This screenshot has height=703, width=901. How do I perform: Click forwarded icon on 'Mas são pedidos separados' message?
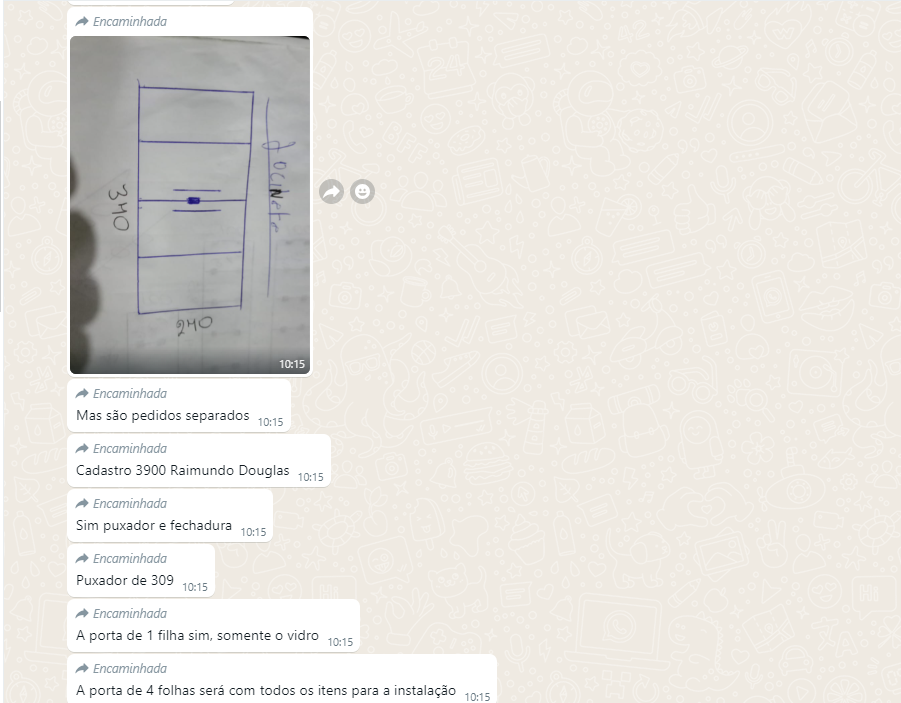click(82, 394)
